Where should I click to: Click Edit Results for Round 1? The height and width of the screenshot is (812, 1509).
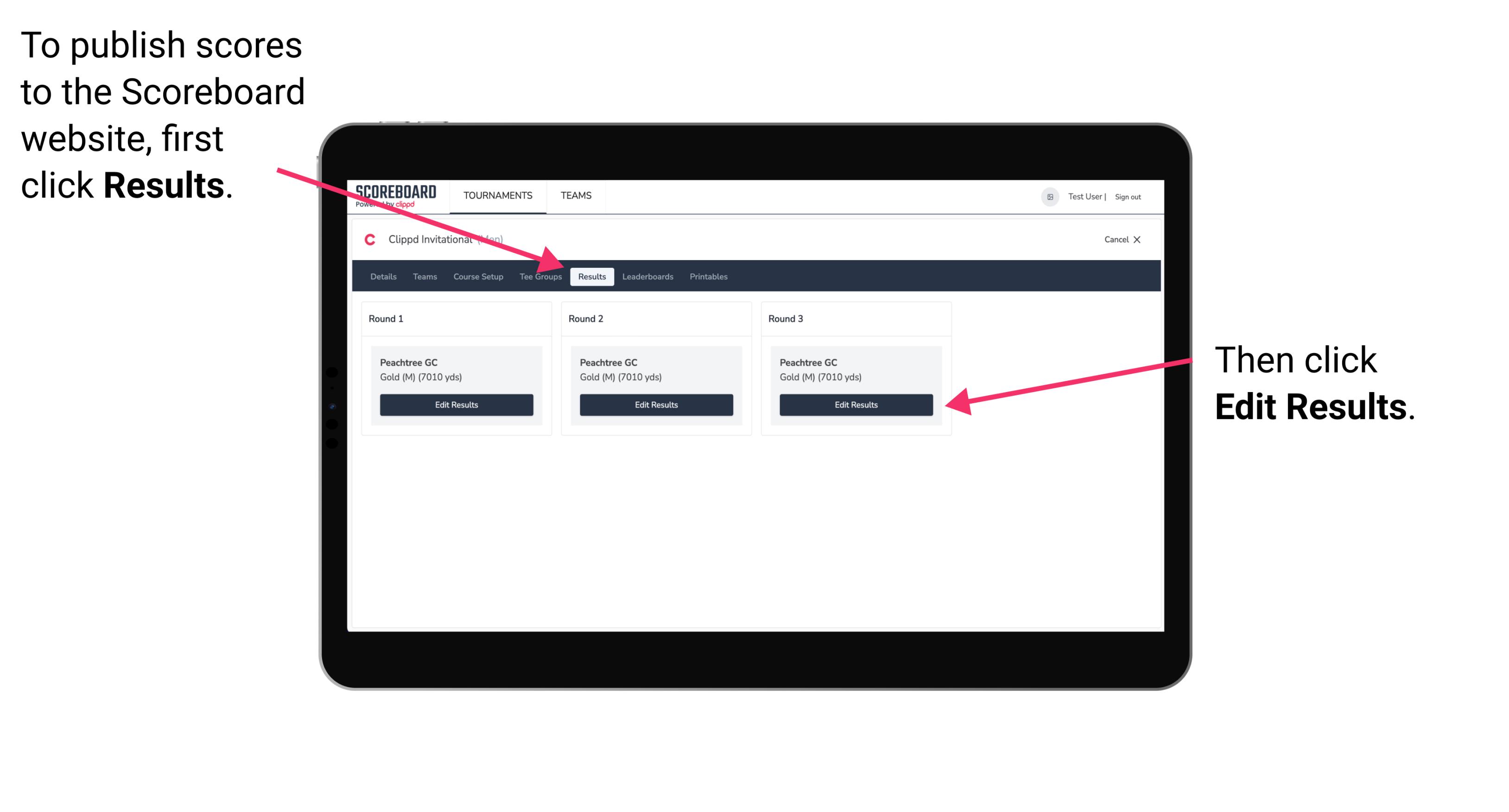pyautogui.click(x=457, y=405)
